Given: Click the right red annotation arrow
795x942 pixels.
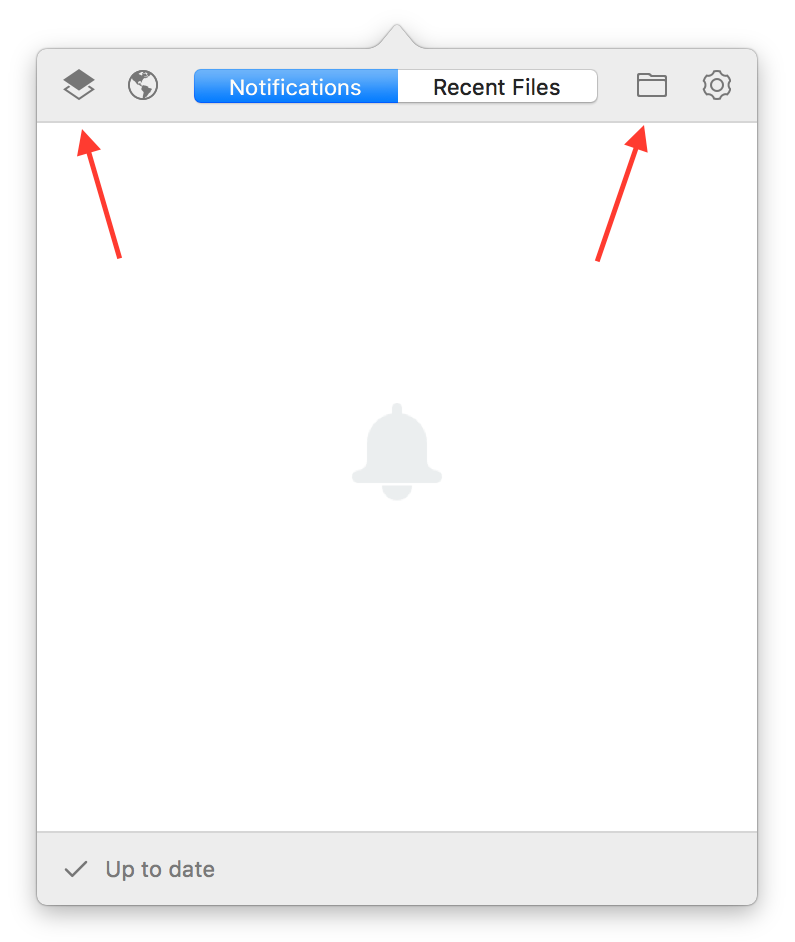Looking at the screenshot, I should coord(622,193).
